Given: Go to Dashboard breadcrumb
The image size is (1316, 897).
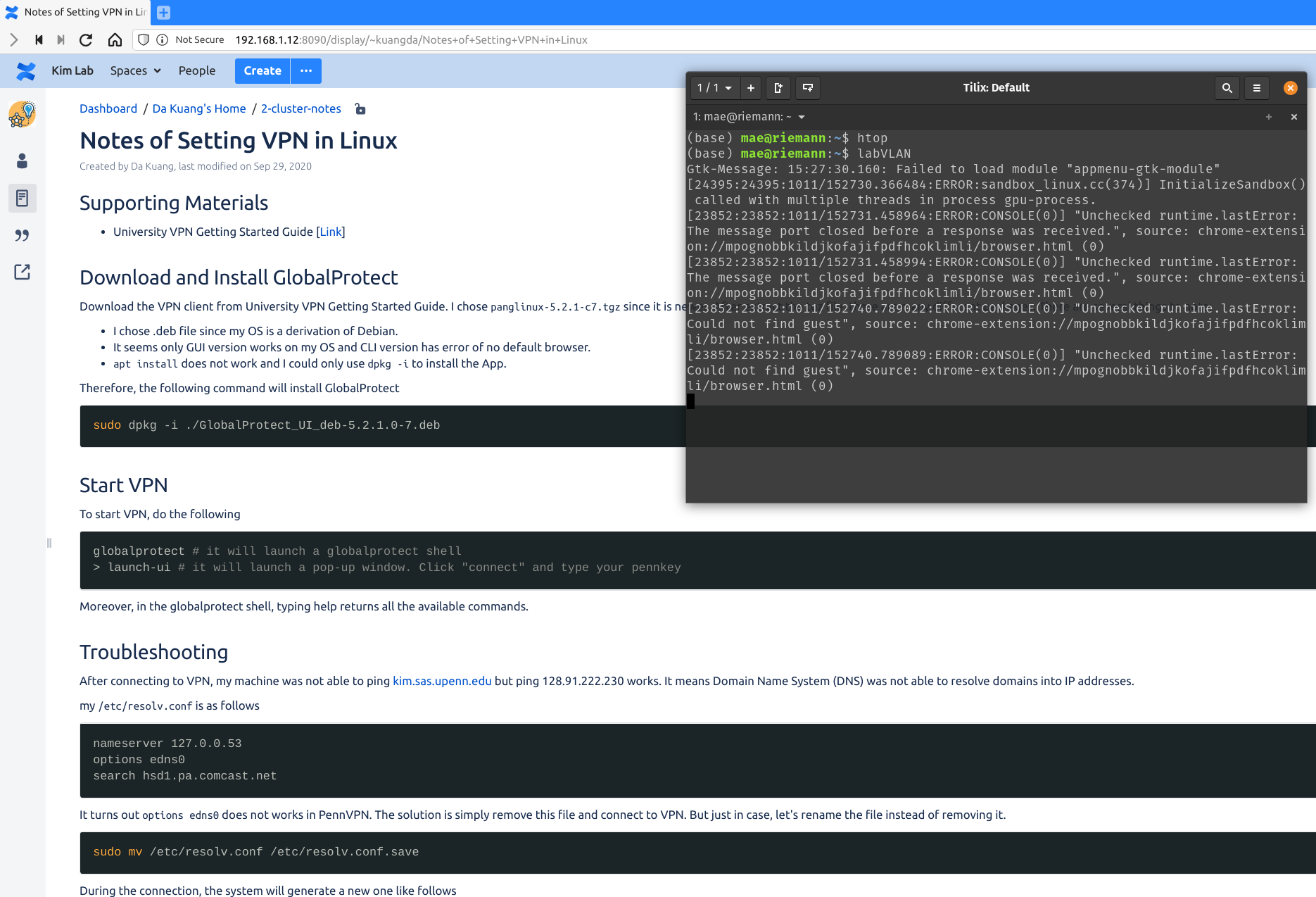Looking at the screenshot, I should [x=108, y=108].
